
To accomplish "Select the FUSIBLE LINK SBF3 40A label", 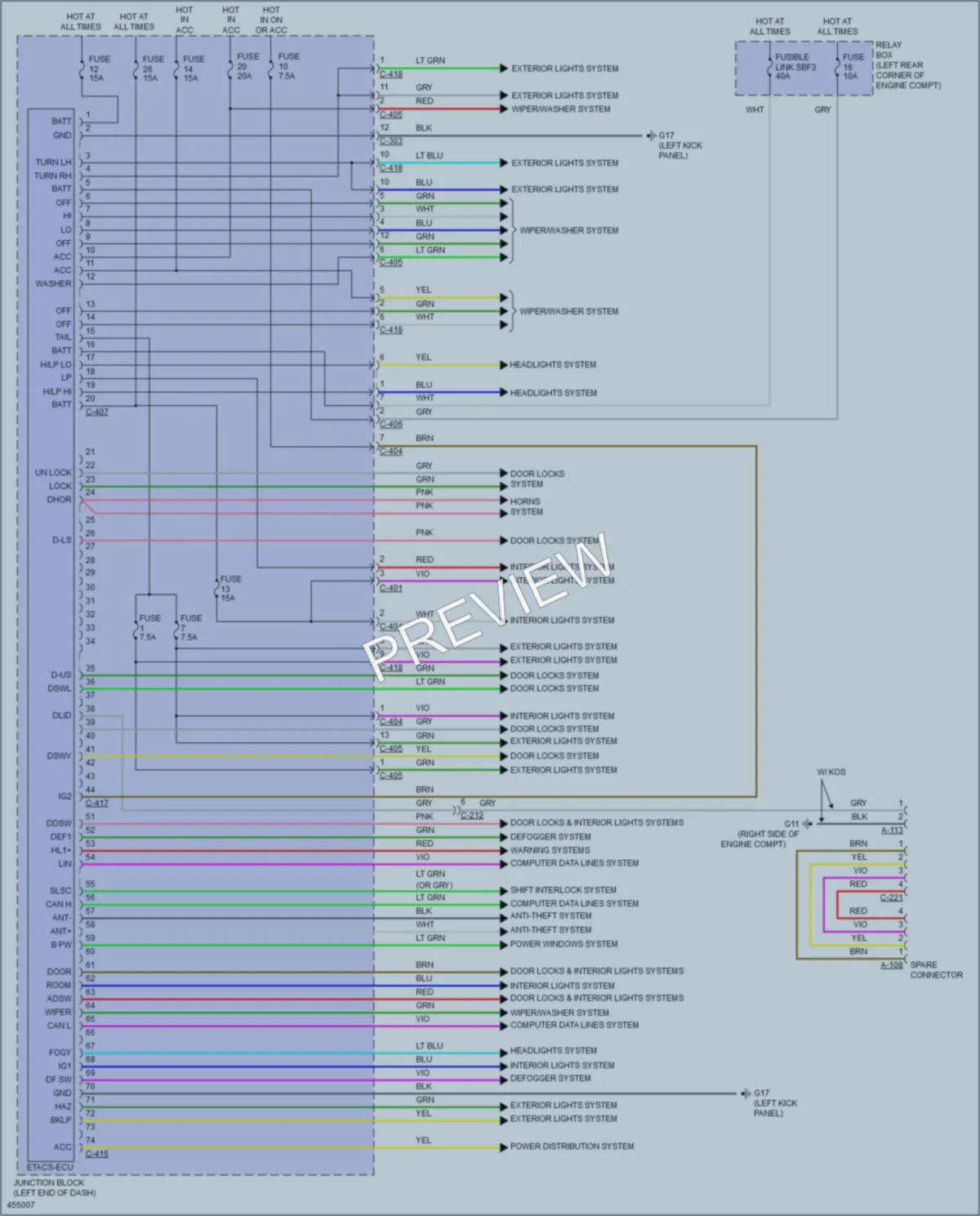I will click(x=795, y=67).
